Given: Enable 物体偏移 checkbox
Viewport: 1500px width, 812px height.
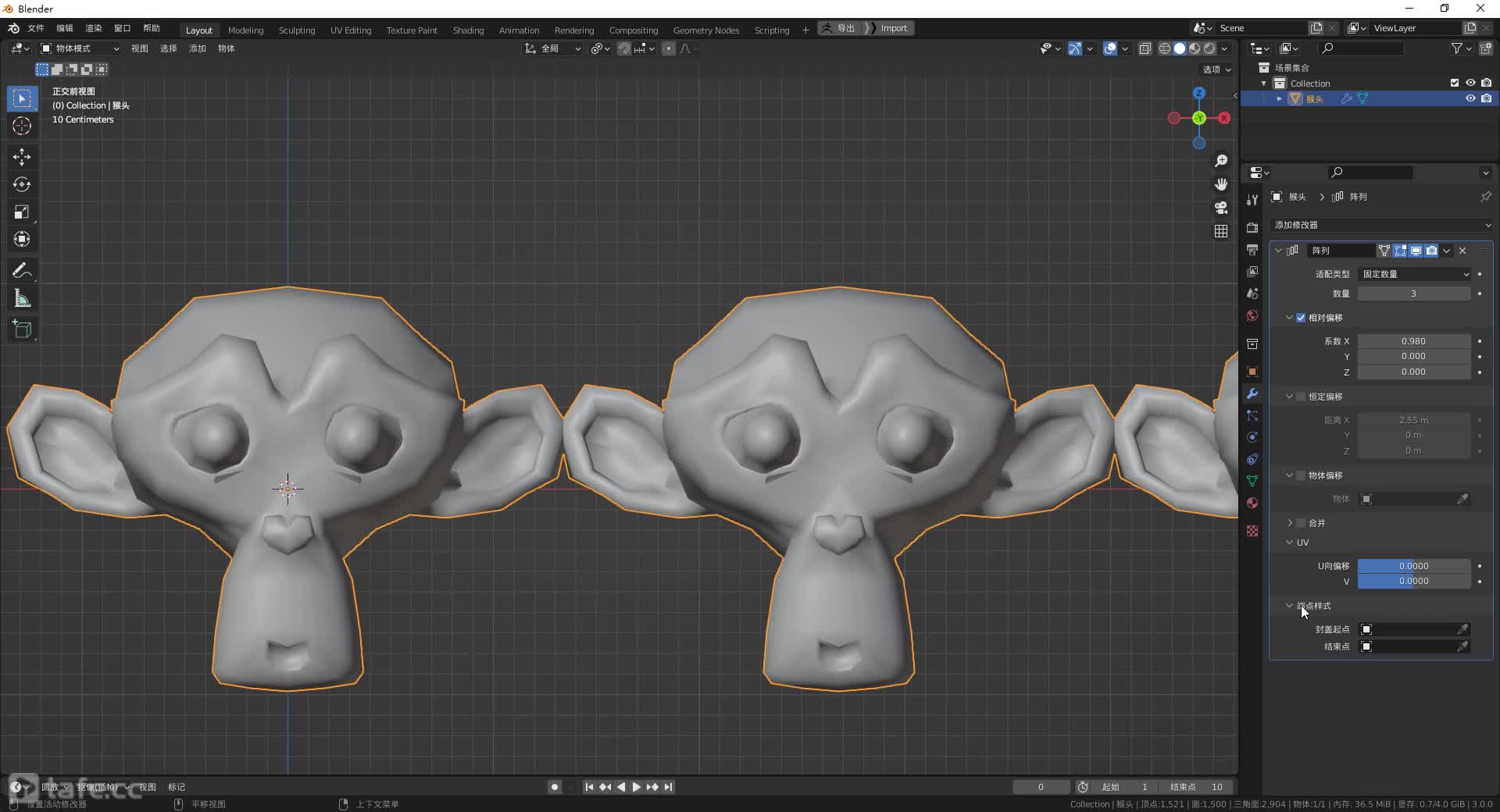Looking at the screenshot, I should click(x=1301, y=475).
